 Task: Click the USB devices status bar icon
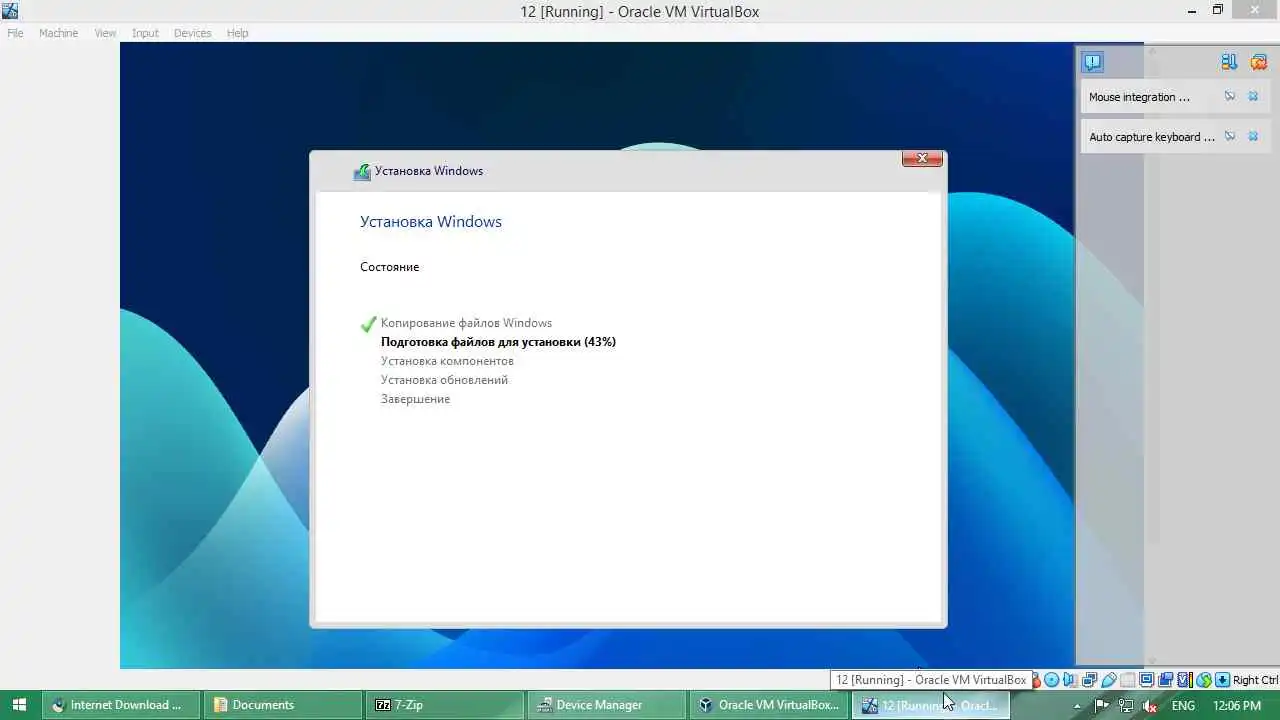(x=1109, y=680)
